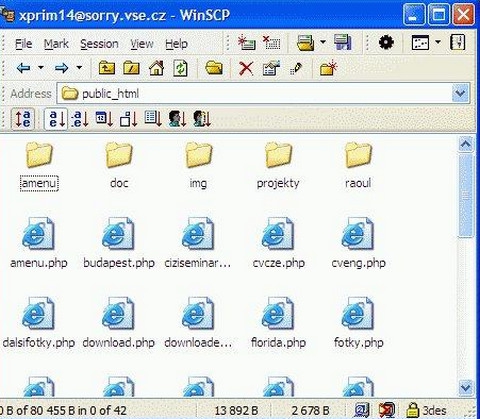Click the Create new folder icon
This screenshot has width=480, height=419.
[x=328, y=68]
